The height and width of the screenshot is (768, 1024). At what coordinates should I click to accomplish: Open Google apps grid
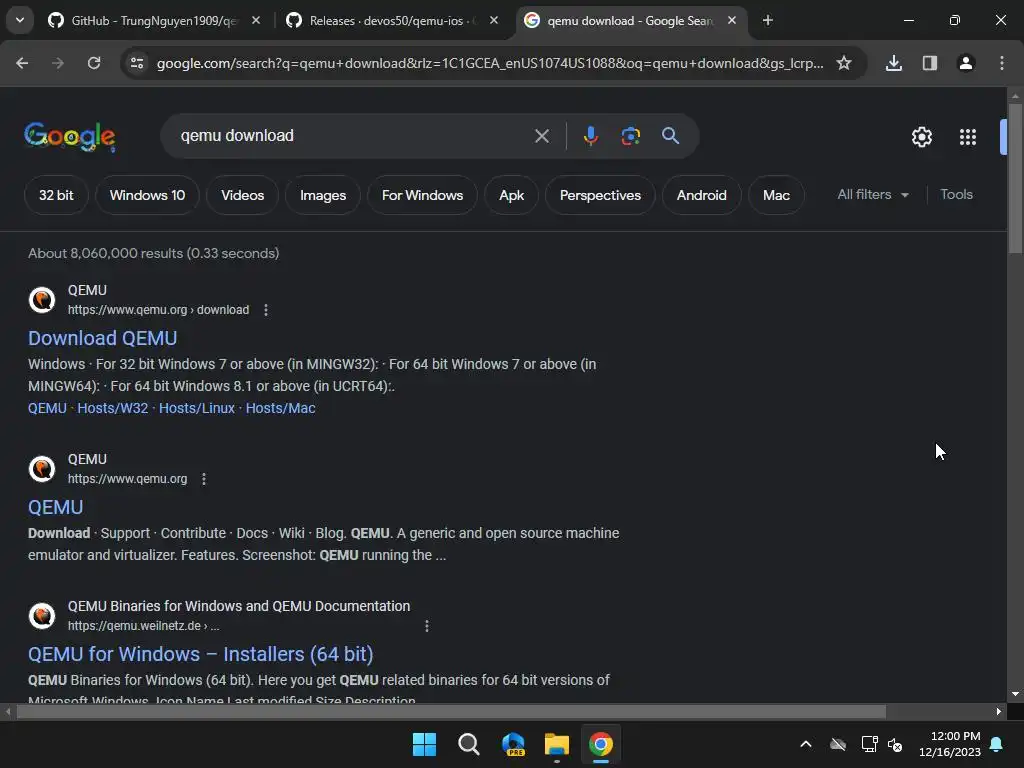(x=968, y=137)
